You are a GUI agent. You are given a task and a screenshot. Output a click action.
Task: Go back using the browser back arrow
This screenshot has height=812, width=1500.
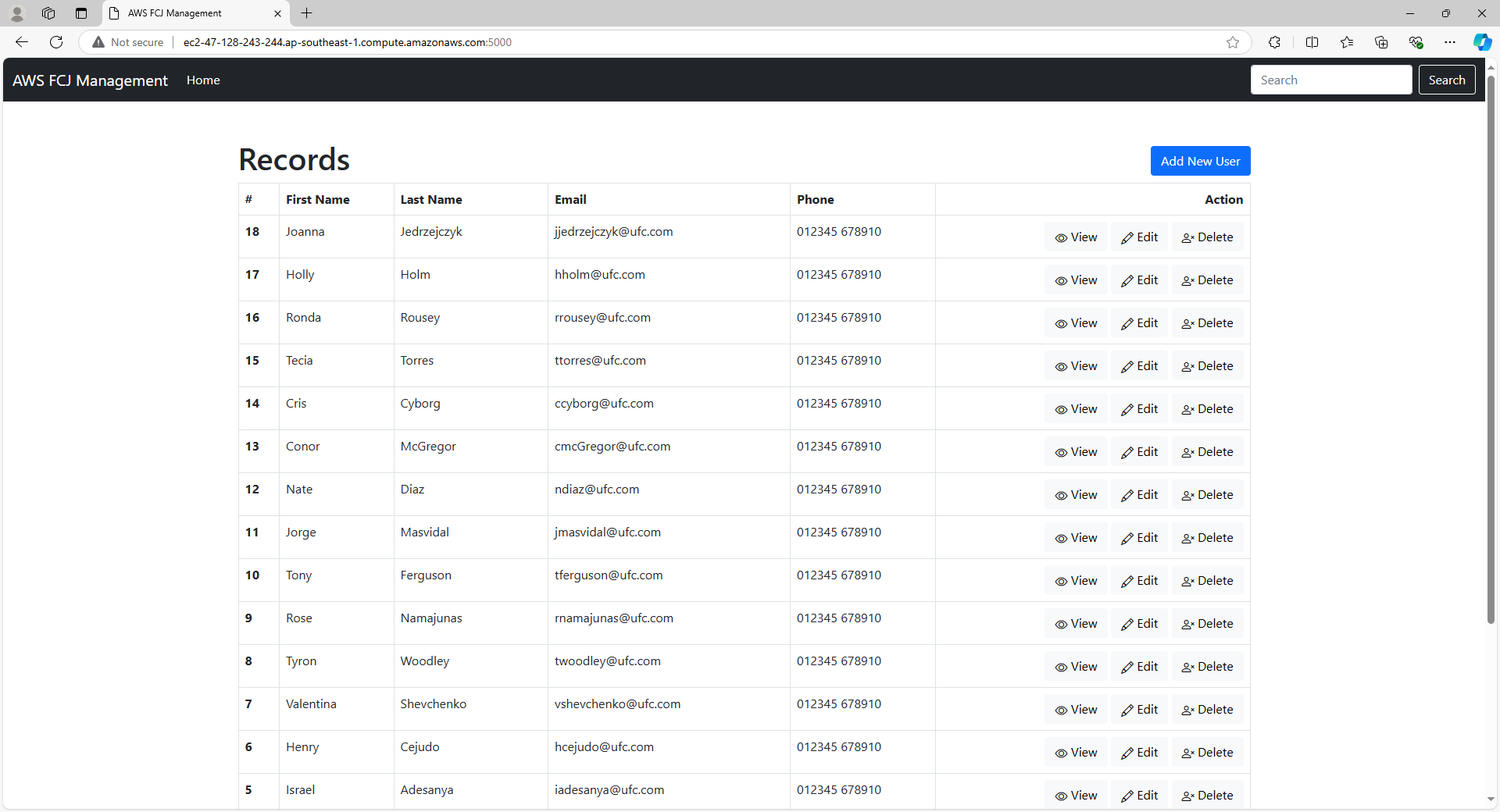click(x=22, y=42)
